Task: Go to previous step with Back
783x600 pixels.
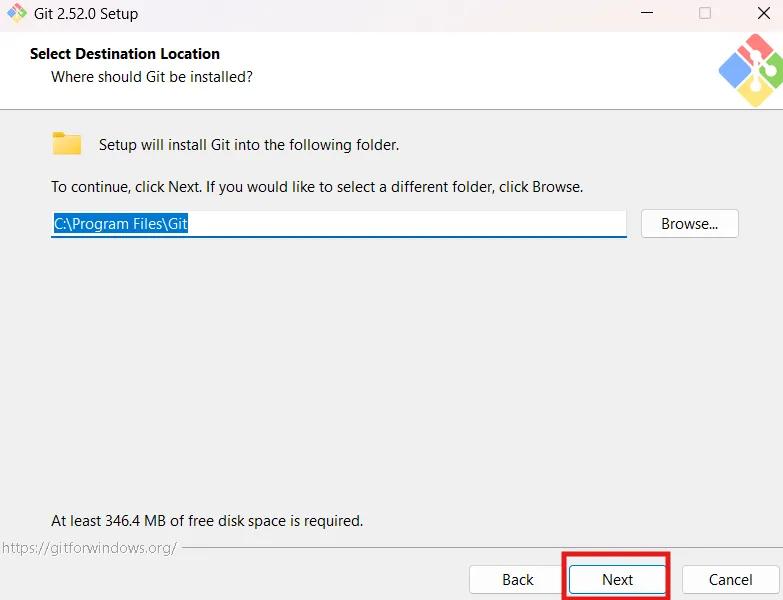Action: pyautogui.click(x=517, y=580)
